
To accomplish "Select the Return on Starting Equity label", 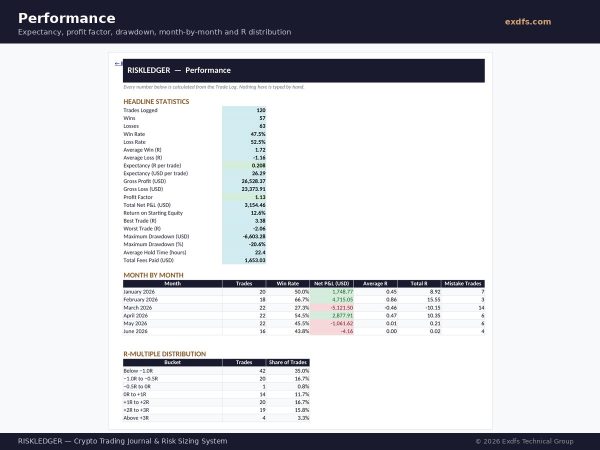I will (x=153, y=213).
